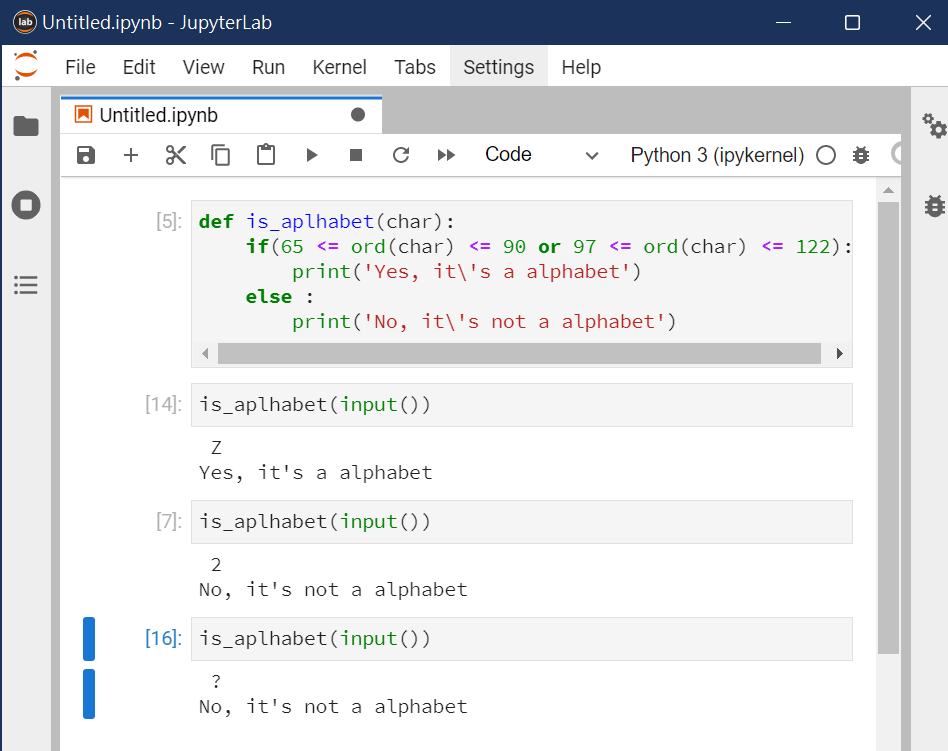This screenshot has height=751, width=948.
Task: Cut selected cell with scissors icon
Action: (x=175, y=155)
